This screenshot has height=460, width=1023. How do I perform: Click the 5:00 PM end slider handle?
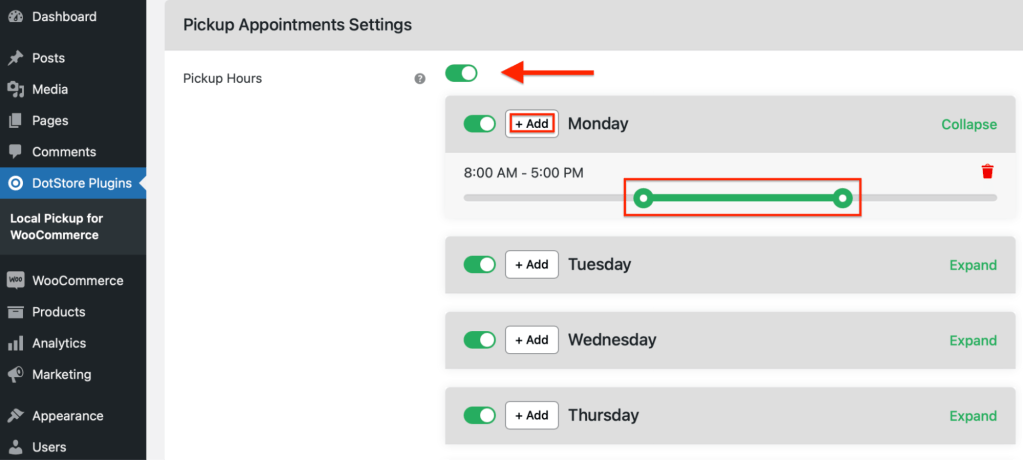click(843, 198)
